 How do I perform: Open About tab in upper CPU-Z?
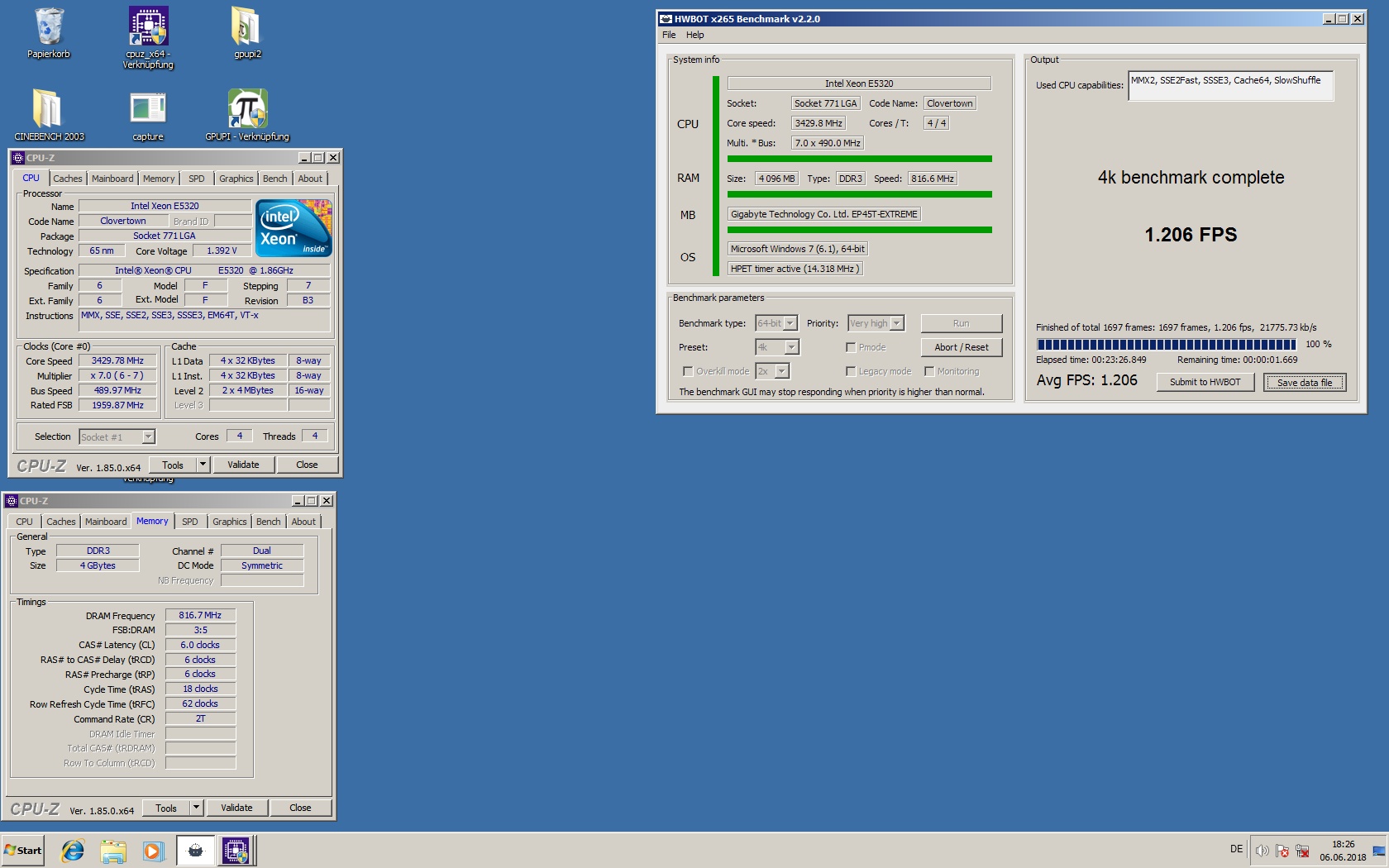pyautogui.click(x=310, y=179)
